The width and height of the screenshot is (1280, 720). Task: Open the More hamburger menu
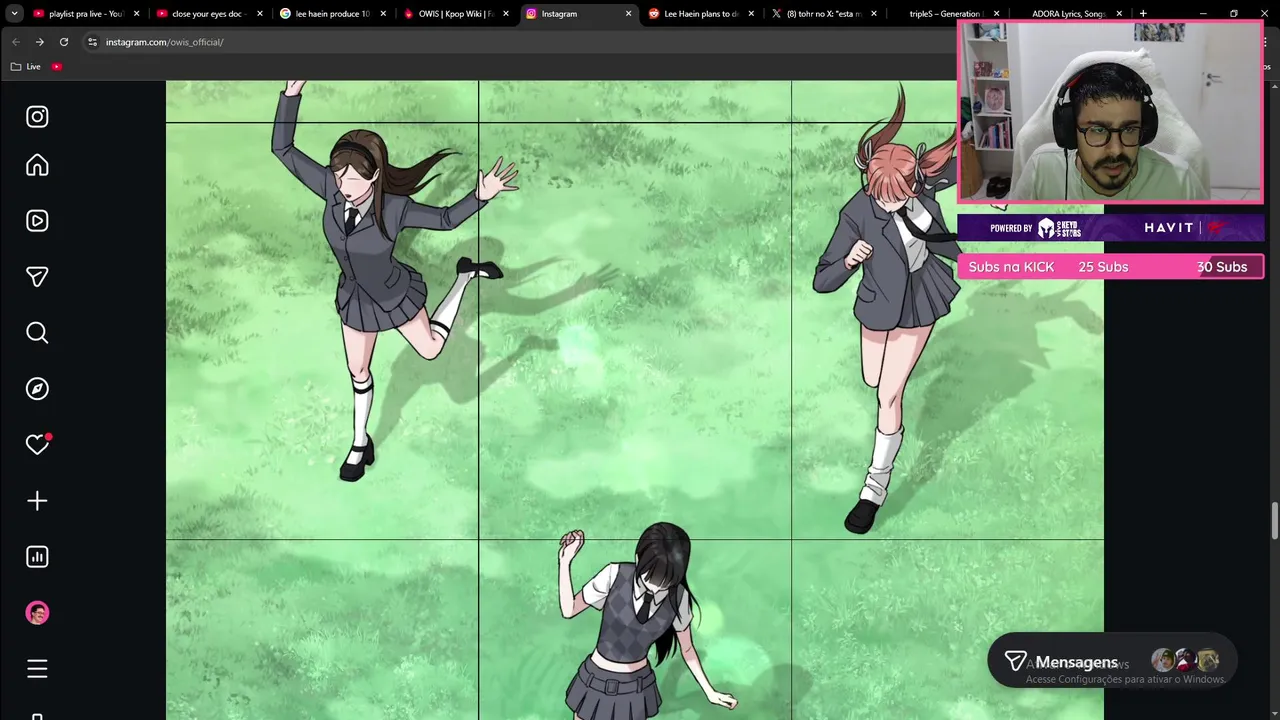point(37,669)
